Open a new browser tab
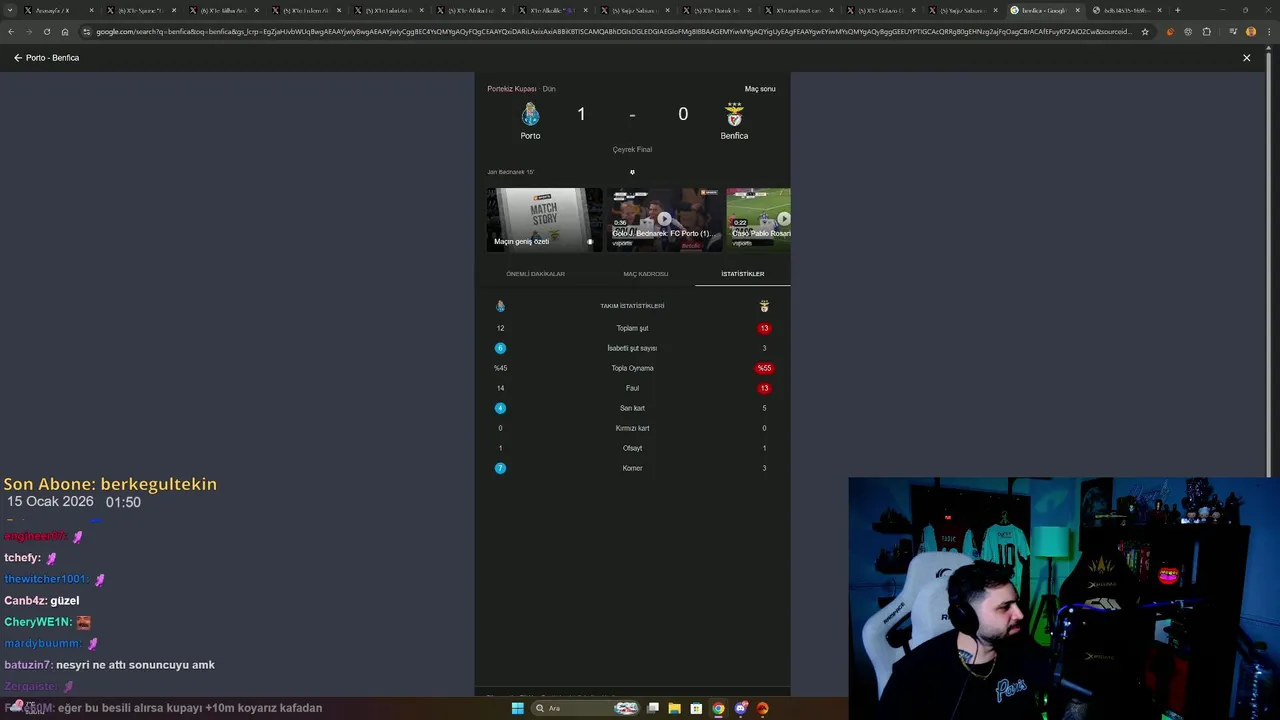 click(1177, 10)
